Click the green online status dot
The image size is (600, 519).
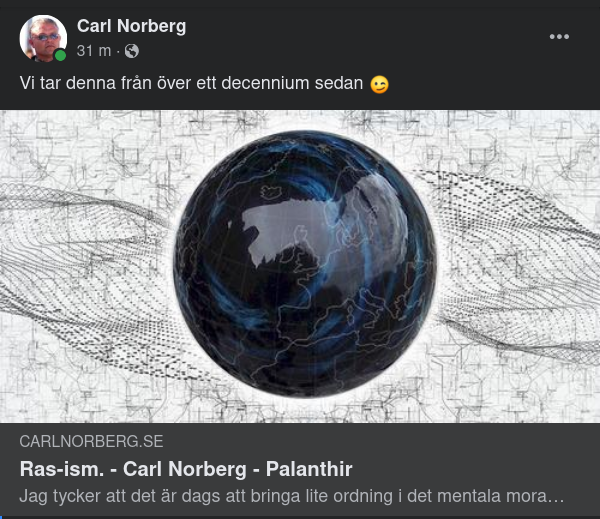click(x=60, y=55)
